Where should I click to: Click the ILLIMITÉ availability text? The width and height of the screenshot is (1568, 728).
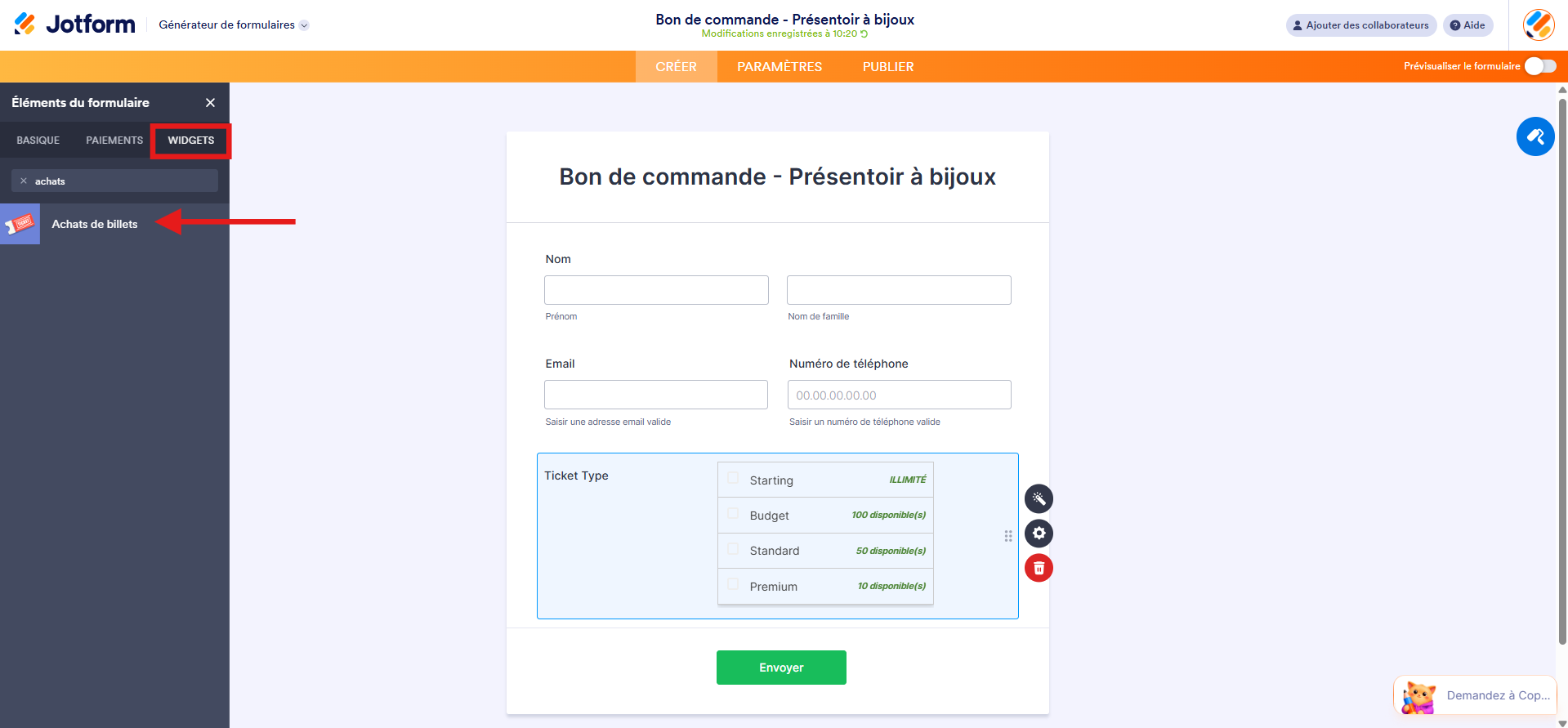point(908,480)
